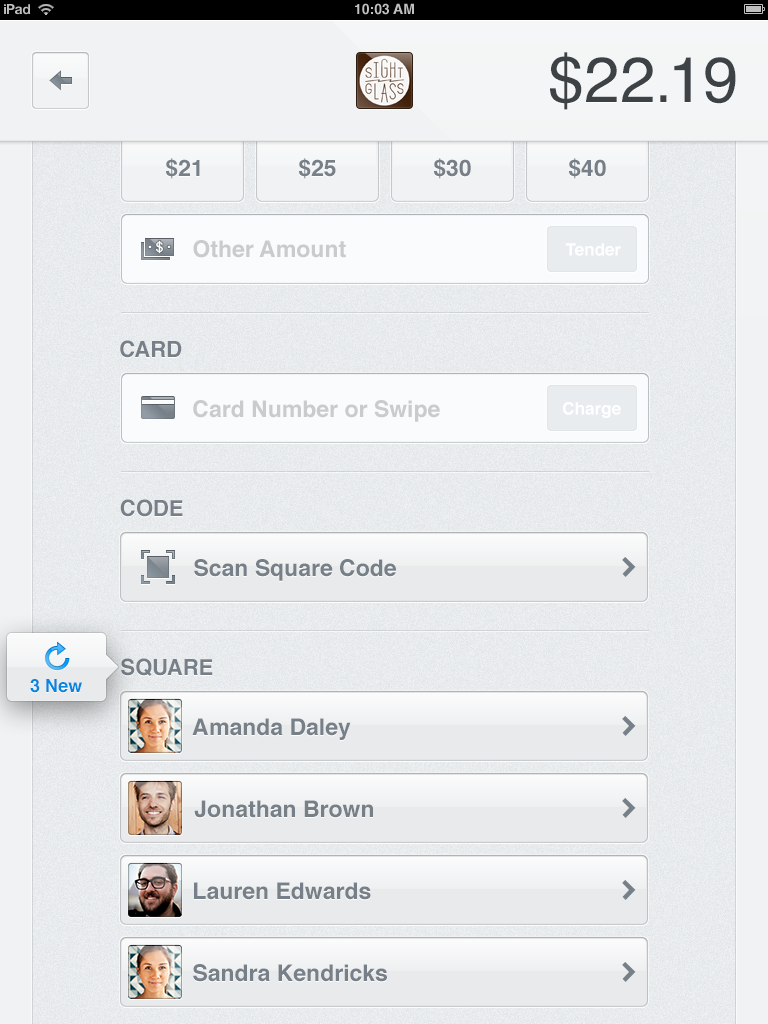Select Jonathan Brown's profile photo
The height and width of the screenshot is (1024, 768).
tap(155, 808)
